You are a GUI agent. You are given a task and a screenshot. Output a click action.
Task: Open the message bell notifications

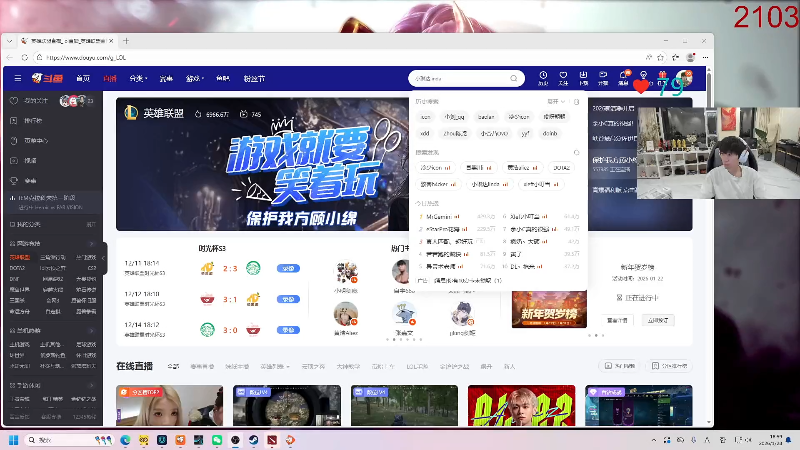coord(623,76)
